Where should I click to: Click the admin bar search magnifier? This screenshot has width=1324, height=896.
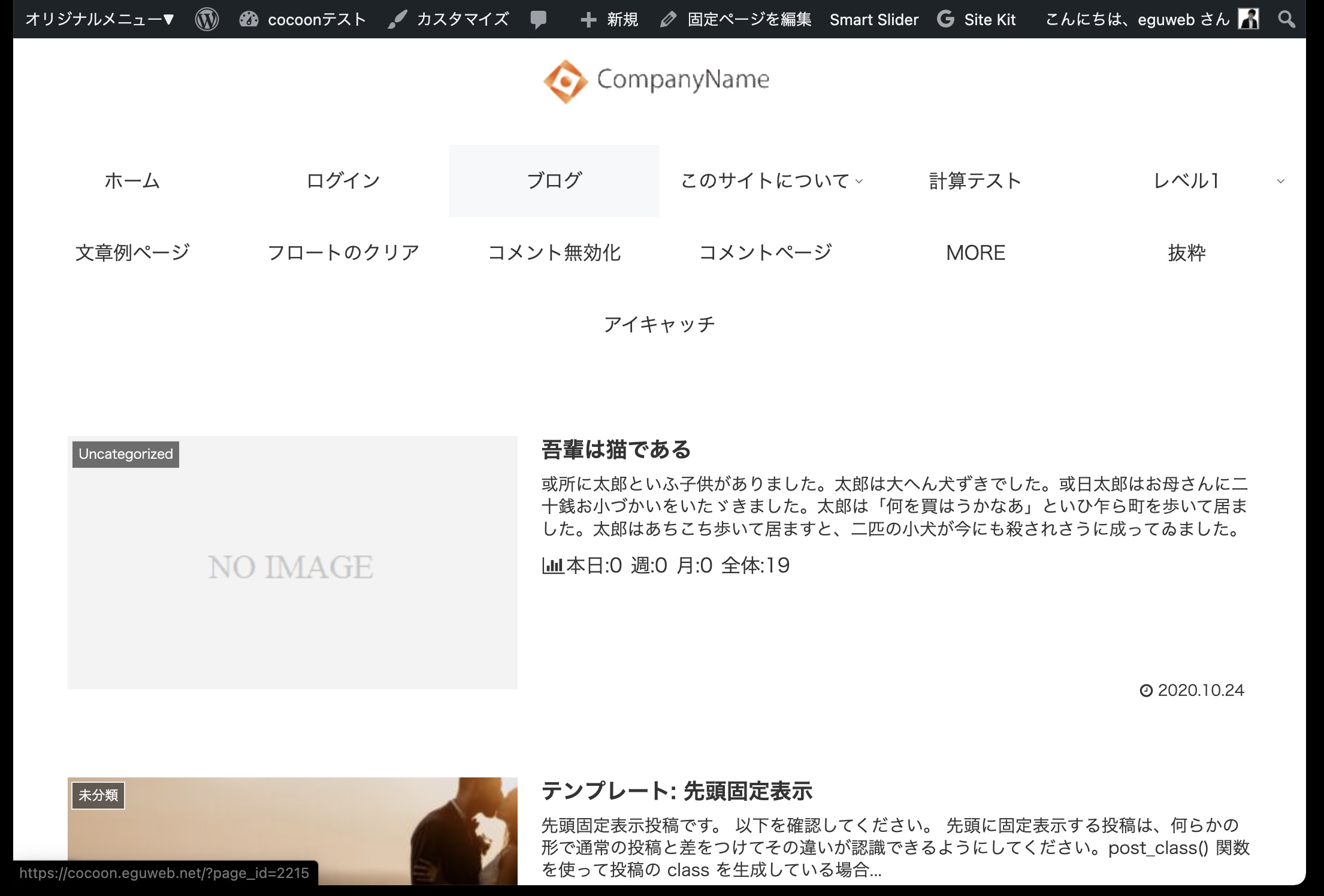point(1286,20)
